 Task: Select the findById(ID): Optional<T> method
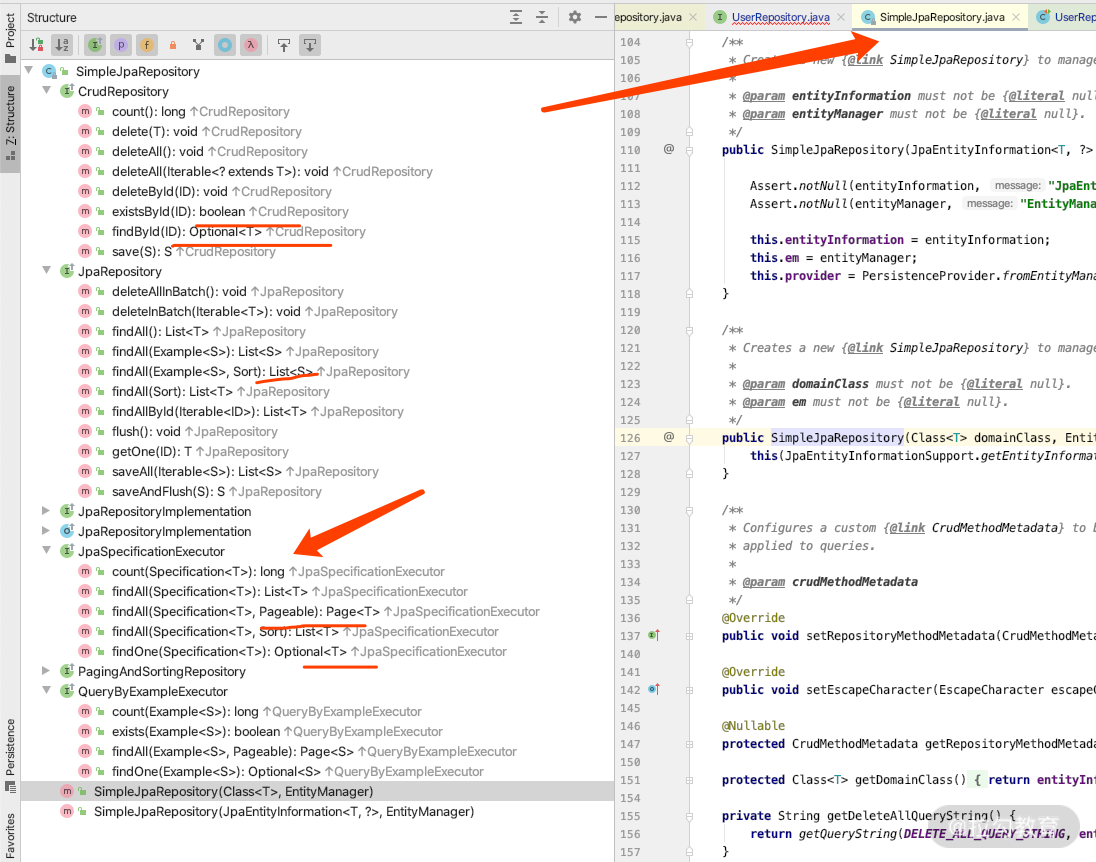pos(317,231)
